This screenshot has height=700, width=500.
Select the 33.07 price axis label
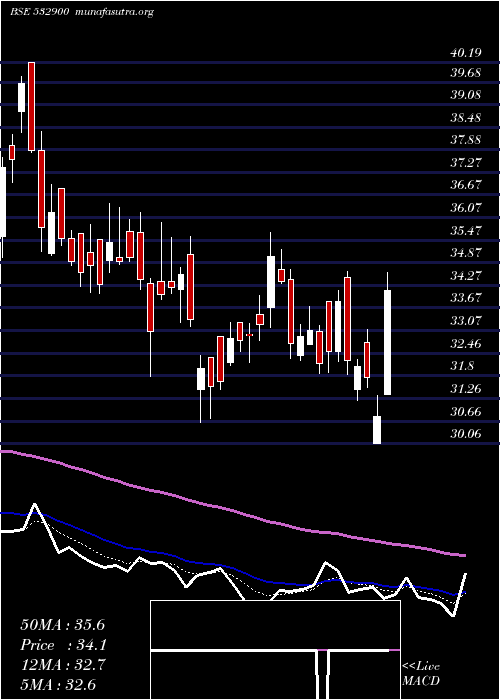pyautogui.click(x=466, y=321)
